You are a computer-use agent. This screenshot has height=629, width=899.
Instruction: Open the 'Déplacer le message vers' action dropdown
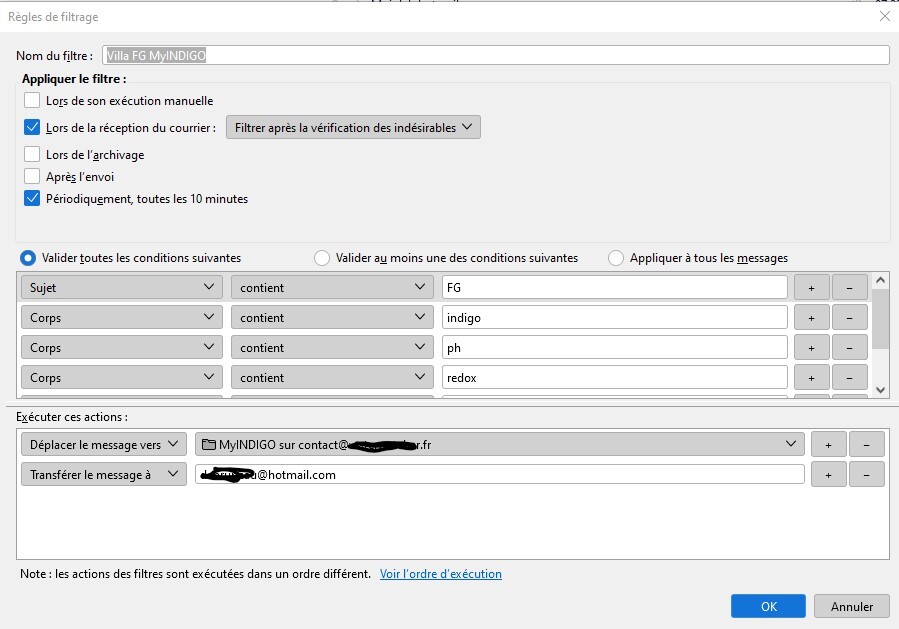[104, 444]
